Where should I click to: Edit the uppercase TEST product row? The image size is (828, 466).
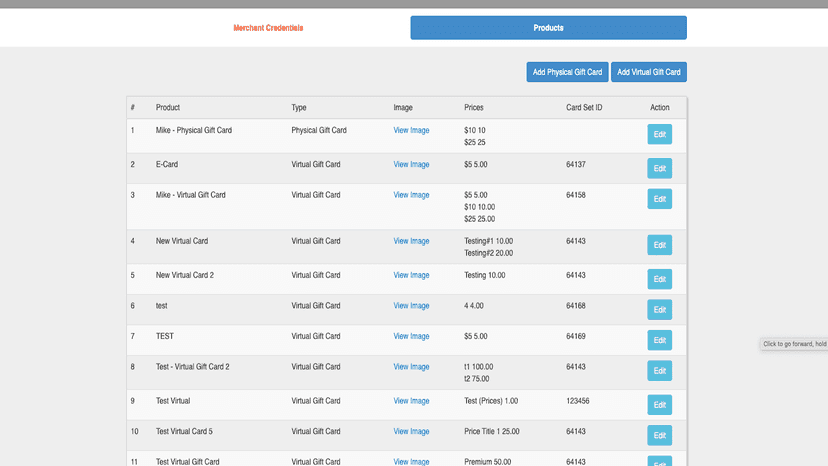click(x=660, y=340)
